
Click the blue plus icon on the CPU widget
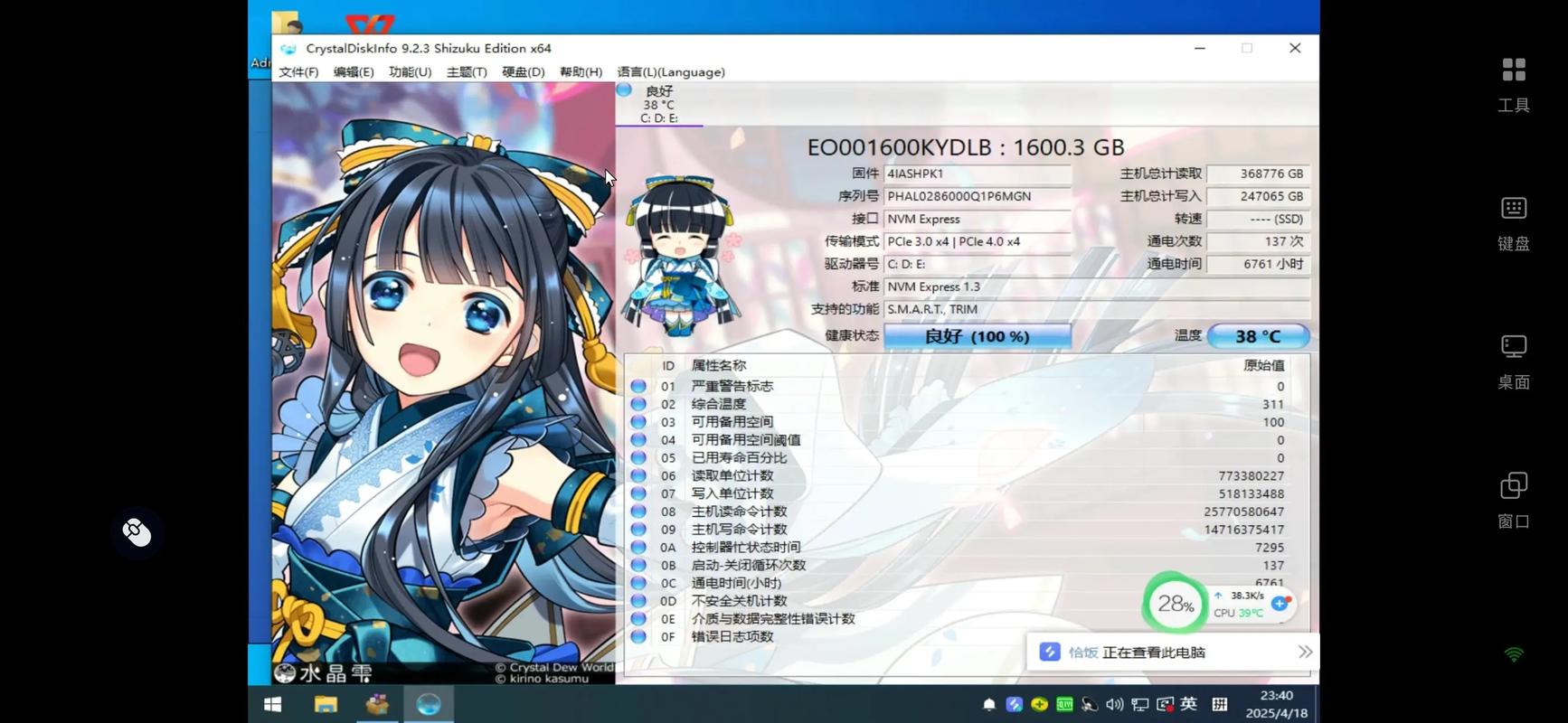pyautogui.click(x=1280, y=603)
